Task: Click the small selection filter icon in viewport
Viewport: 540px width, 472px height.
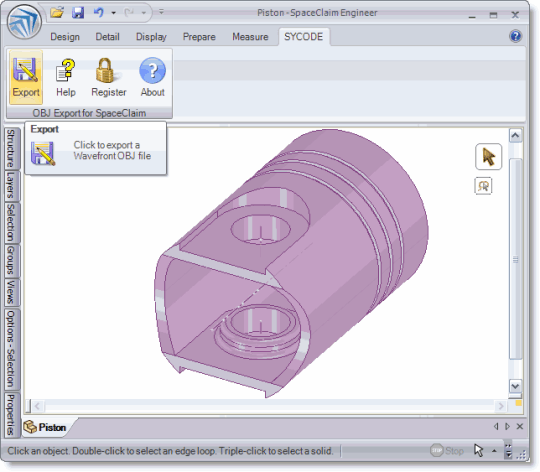Action: (483, 186)
